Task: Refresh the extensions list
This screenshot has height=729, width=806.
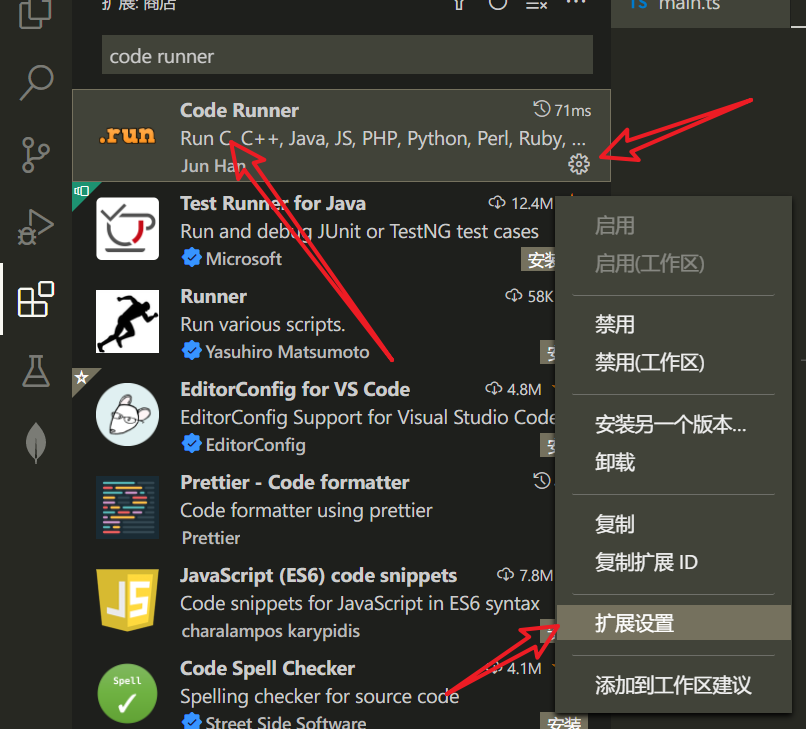Action: (x=498, y=5)
